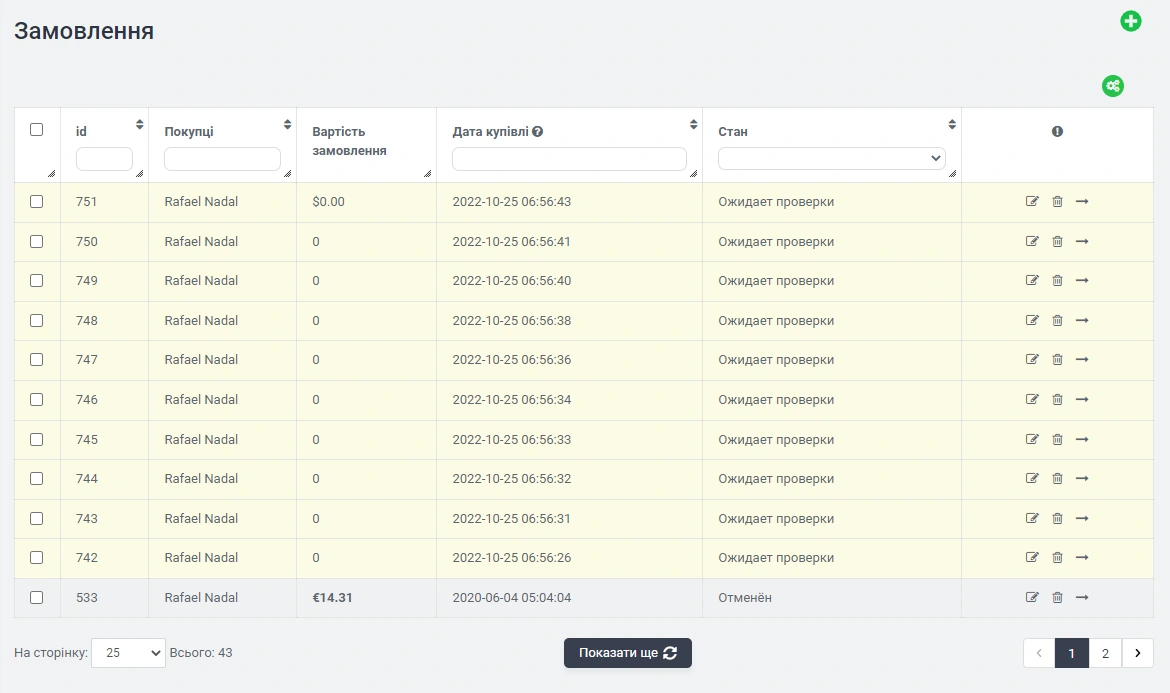Open the Стан filter dropdown
Viewport: 1170px width, 693px height.
(x=831, y=159)
